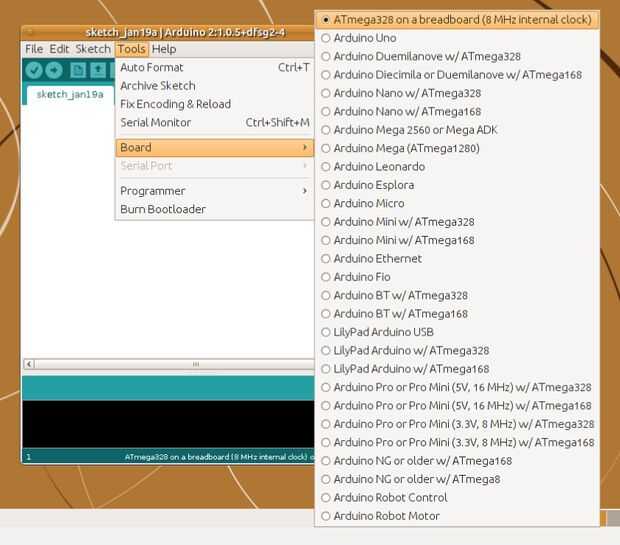Select Arduino Mini w/ ATmega168
This screenshot has height=545, width=620.
[457, 240]
